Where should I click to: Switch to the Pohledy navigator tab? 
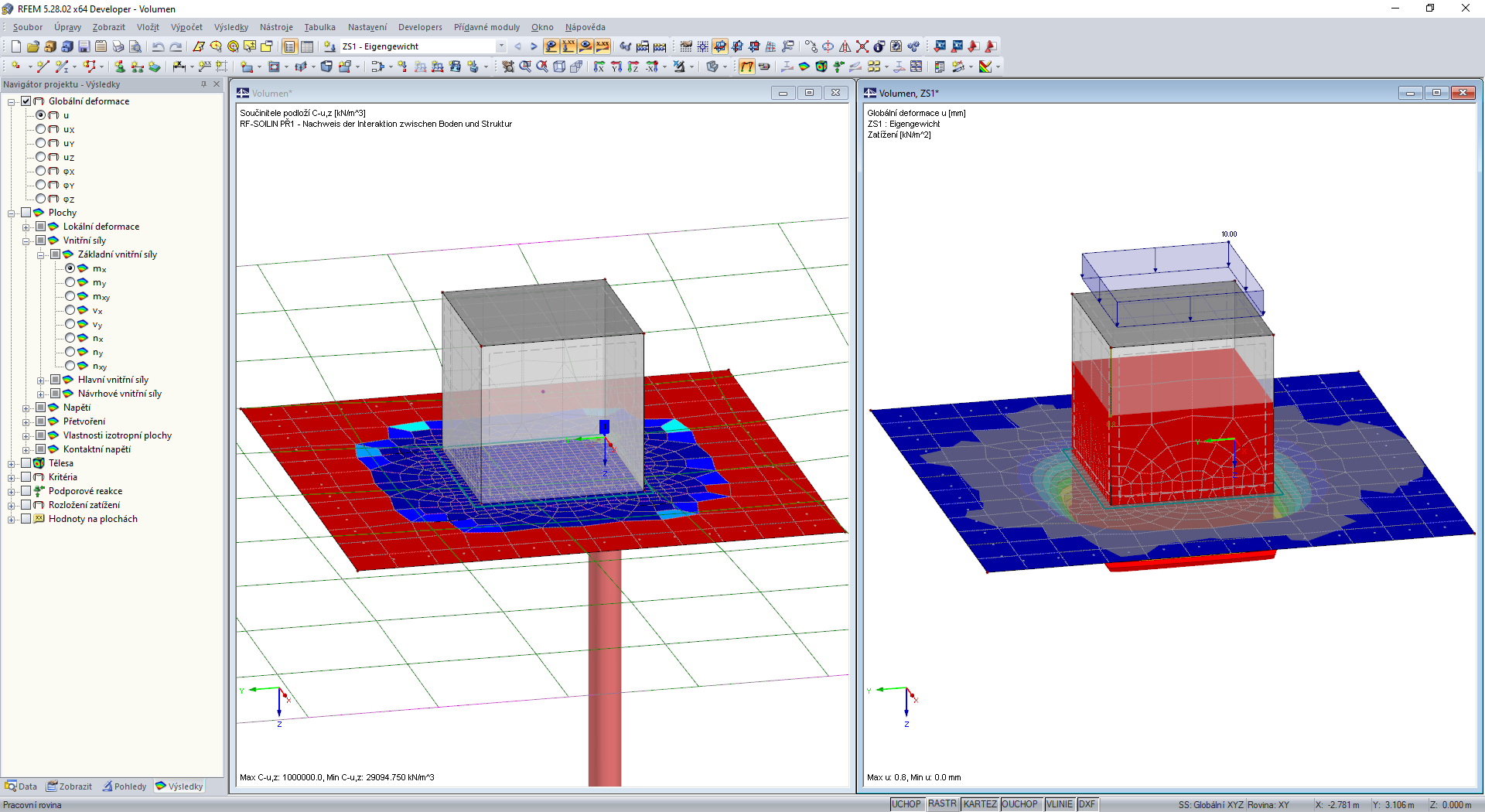pyautogui.click(x=125, y=786)
